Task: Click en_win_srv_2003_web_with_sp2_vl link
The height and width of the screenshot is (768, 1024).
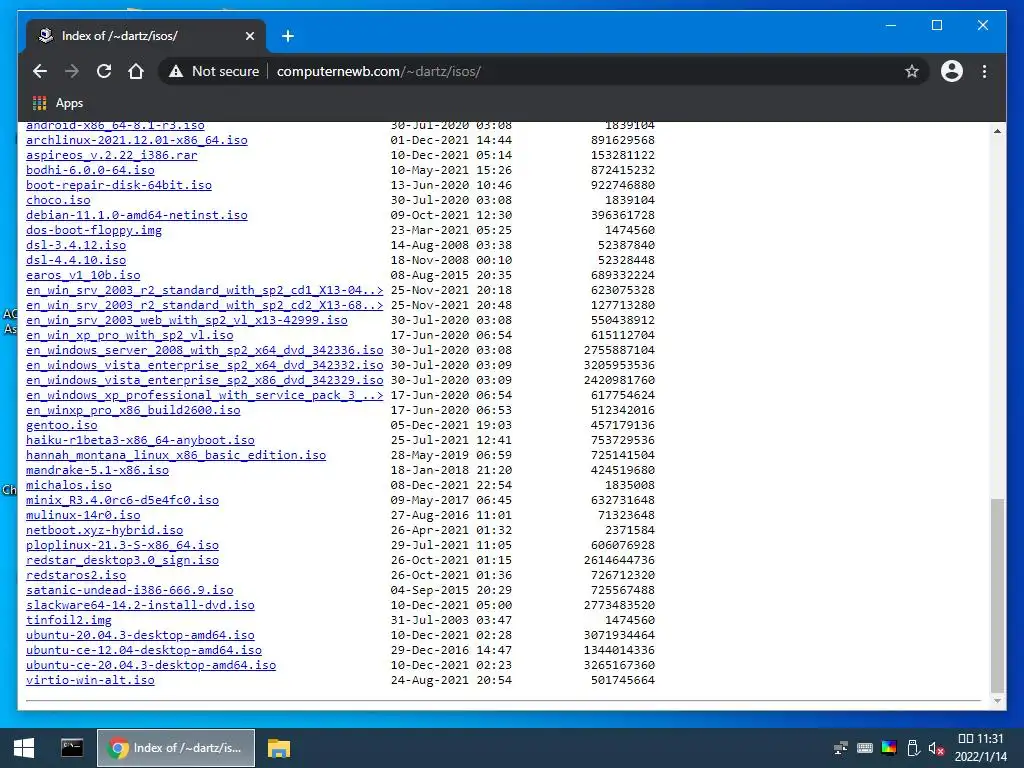Action: (x=187, y=320)
